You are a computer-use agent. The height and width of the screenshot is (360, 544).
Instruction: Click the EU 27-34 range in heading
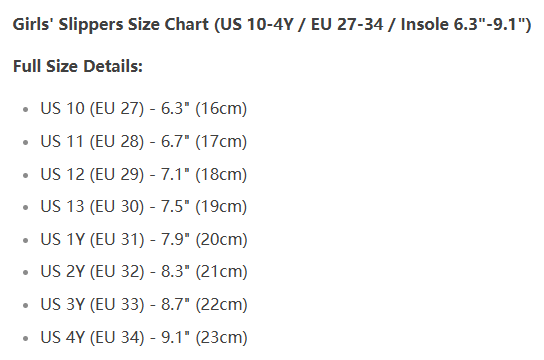(x=347, y=25)
